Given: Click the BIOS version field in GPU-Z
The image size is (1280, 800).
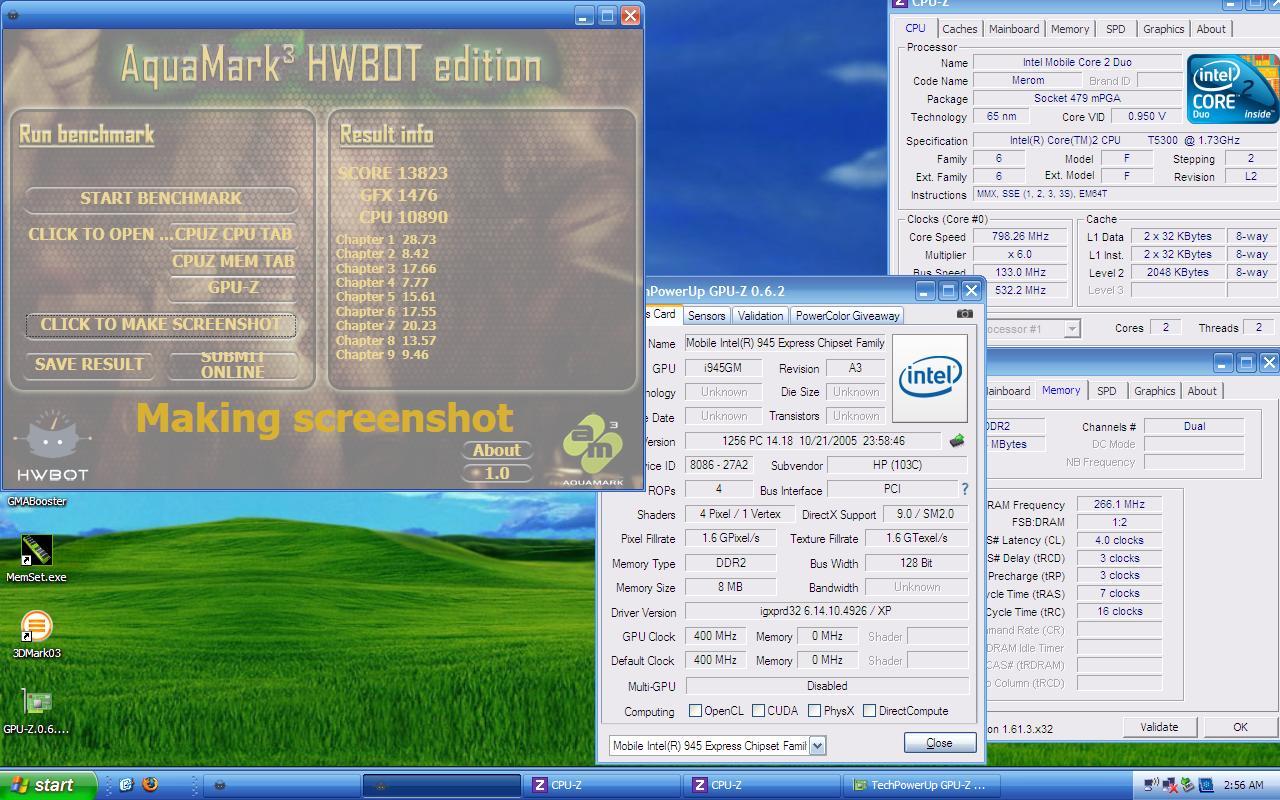Looking at the screenshot, I should pos(813,441).
